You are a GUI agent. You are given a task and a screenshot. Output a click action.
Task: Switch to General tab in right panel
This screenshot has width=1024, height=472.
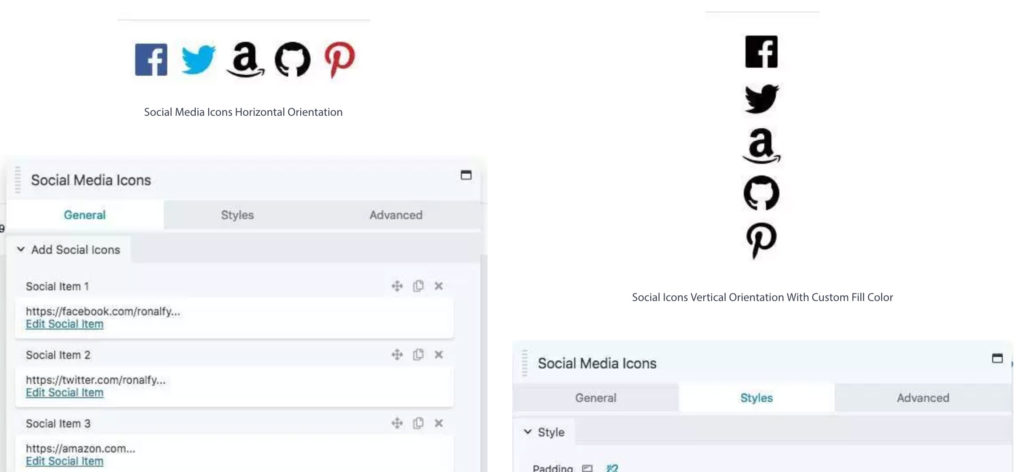pyautogui.click(x=596, y=398)
